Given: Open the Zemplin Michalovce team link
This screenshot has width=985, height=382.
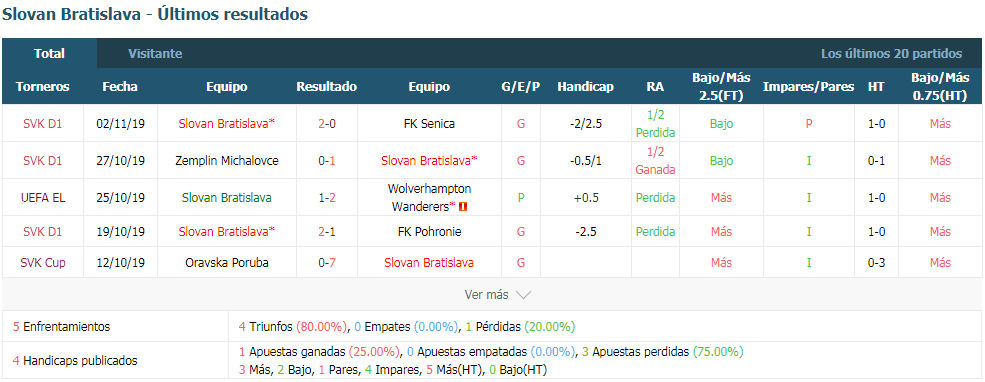Looking at the screenshot, I should point(227,161).
